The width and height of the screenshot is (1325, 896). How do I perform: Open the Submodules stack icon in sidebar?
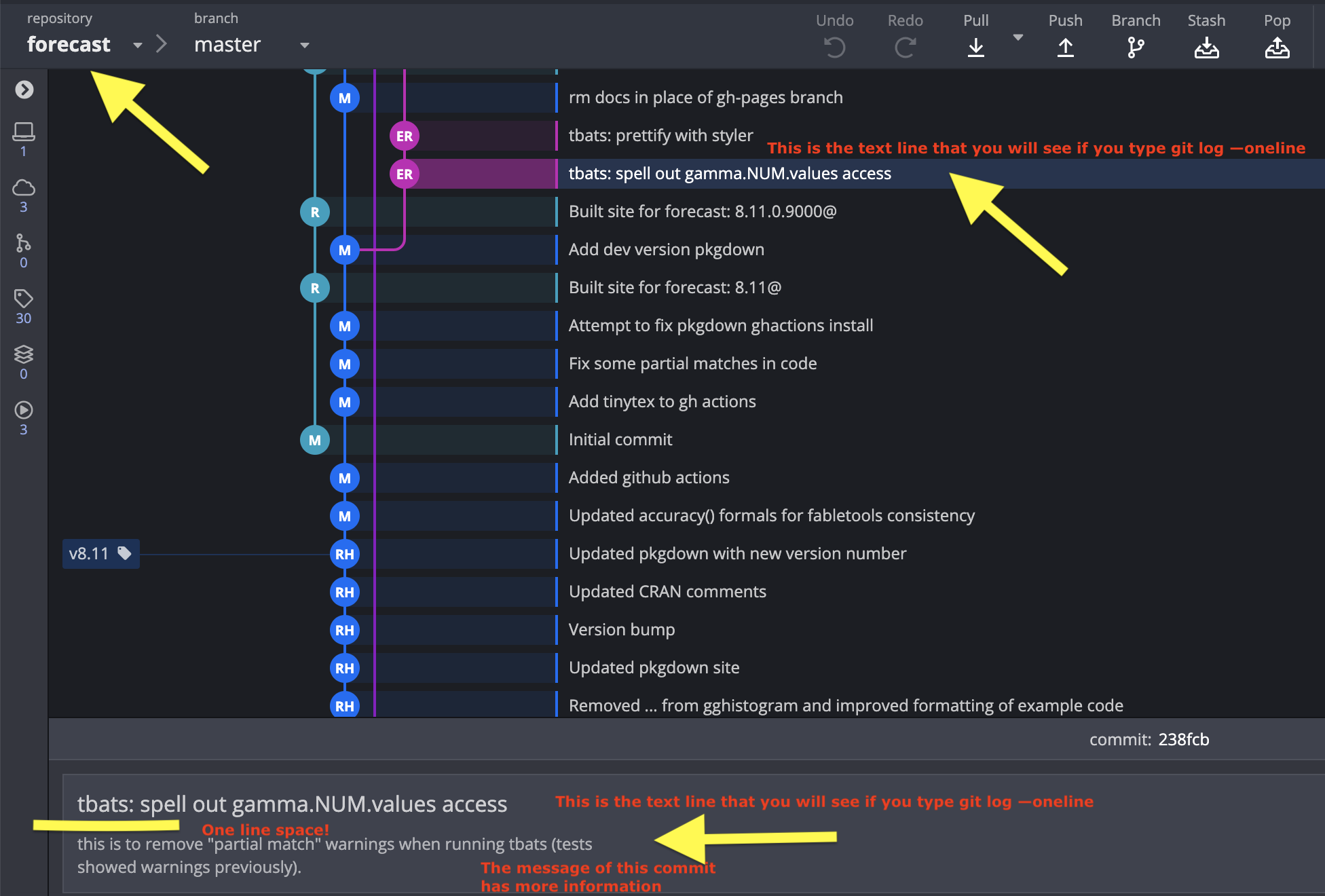(24, 355)
